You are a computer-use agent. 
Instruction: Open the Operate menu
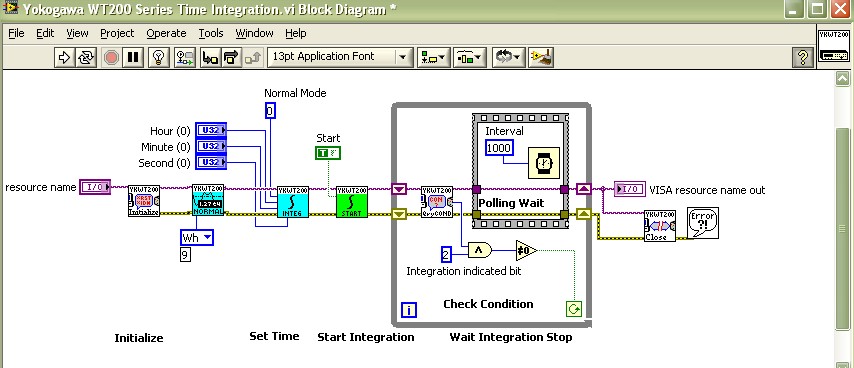(166, 33)
